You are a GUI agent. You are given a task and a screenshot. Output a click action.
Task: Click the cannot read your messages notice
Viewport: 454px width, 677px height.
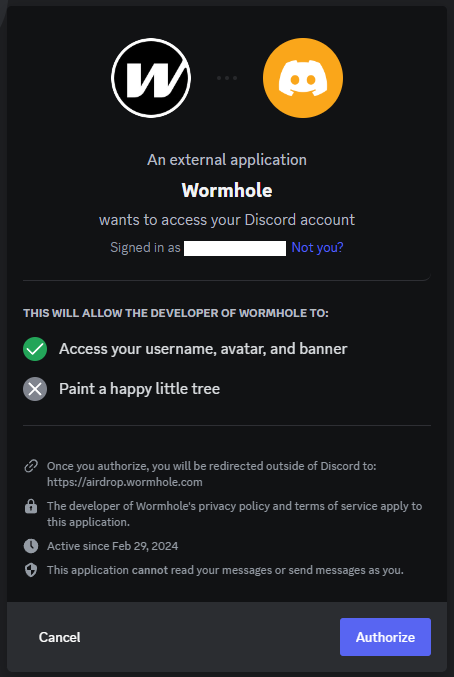(x=225, y=570)
